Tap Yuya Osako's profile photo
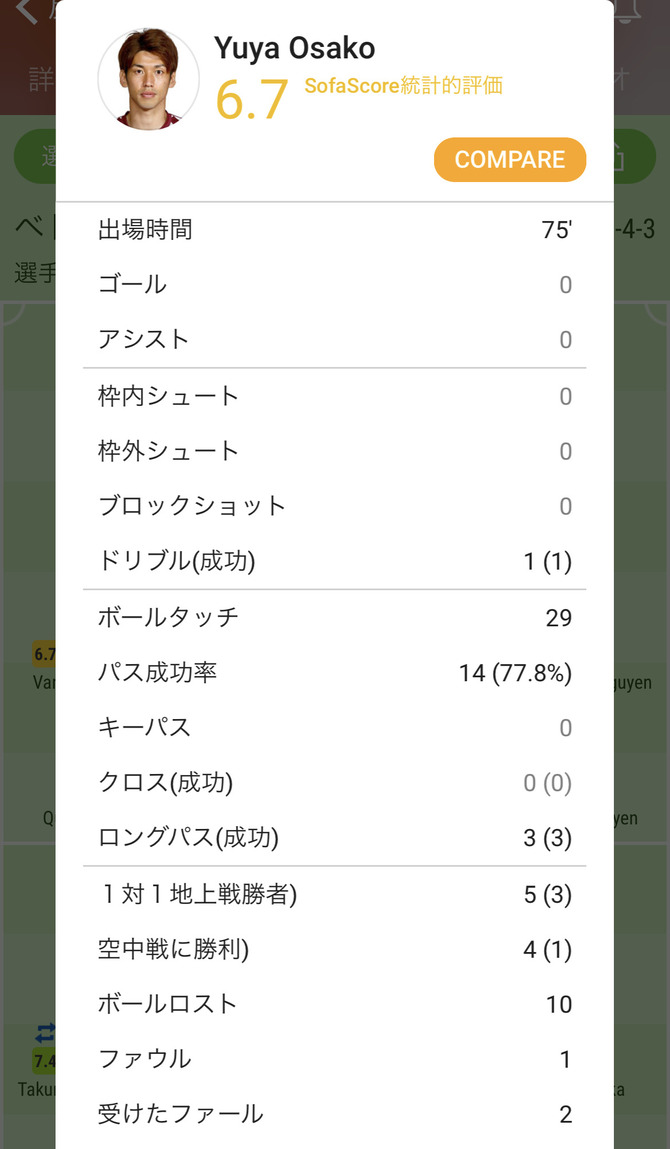 (148, 80)
